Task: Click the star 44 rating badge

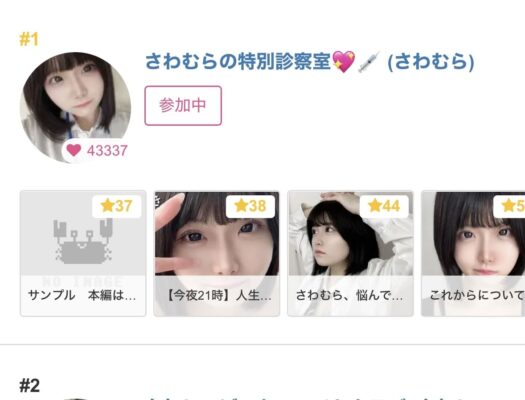Action: click(384, 206)
